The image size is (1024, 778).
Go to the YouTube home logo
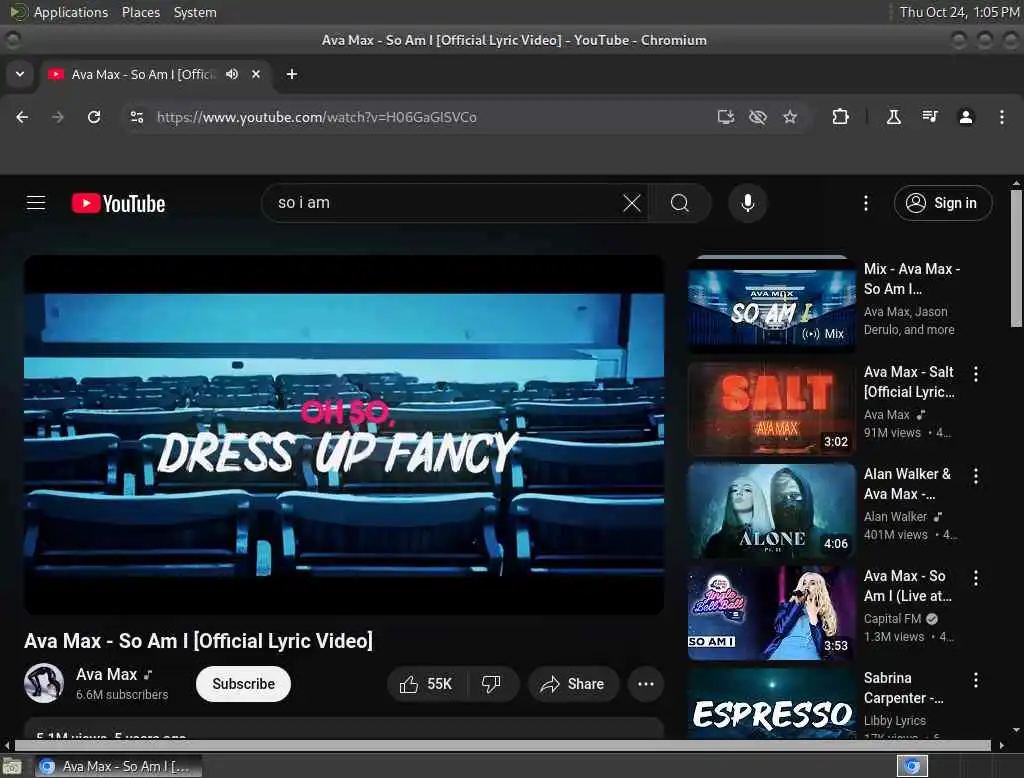pos(118,203)
